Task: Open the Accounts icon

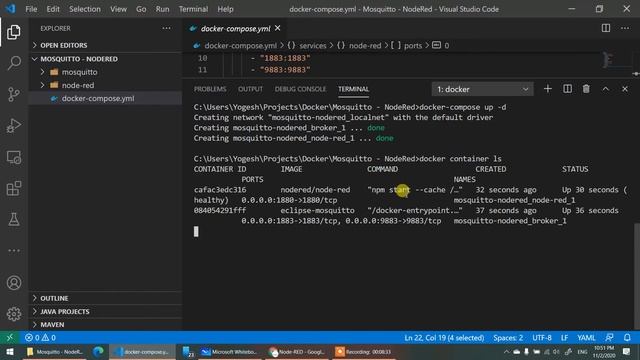Action: coord(14,282)
